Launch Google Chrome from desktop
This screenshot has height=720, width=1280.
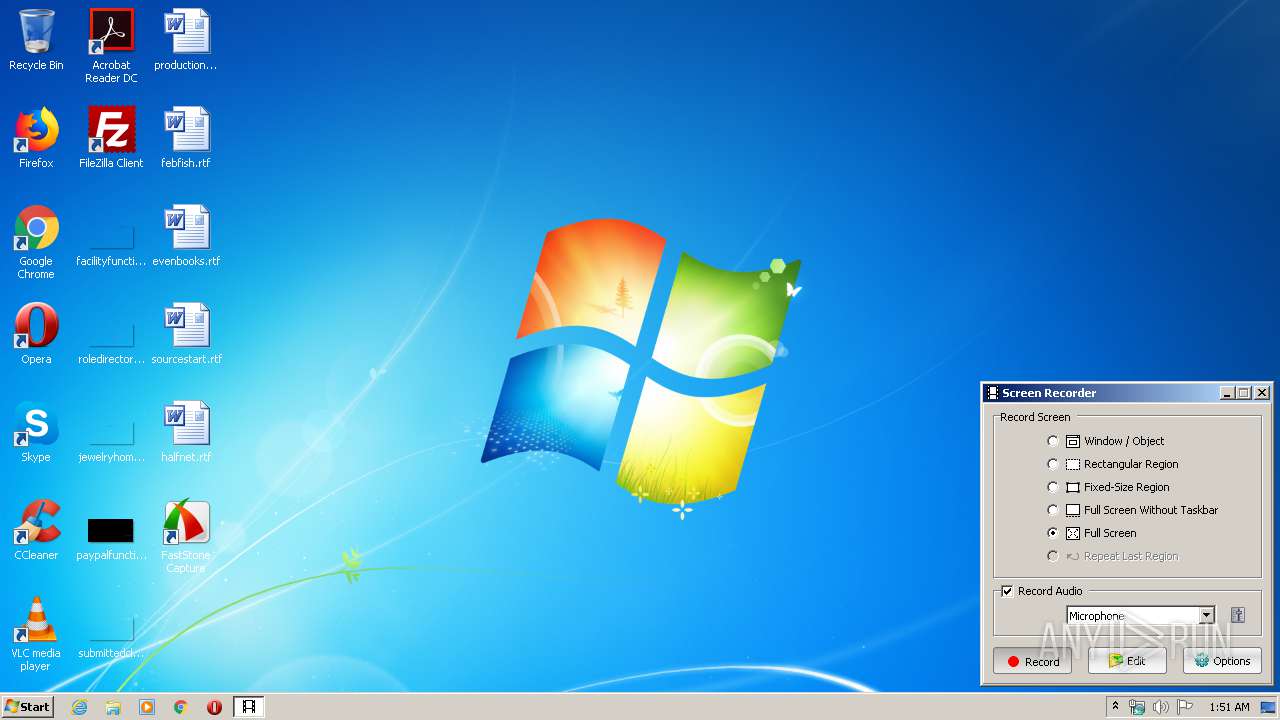coord(36,243)
